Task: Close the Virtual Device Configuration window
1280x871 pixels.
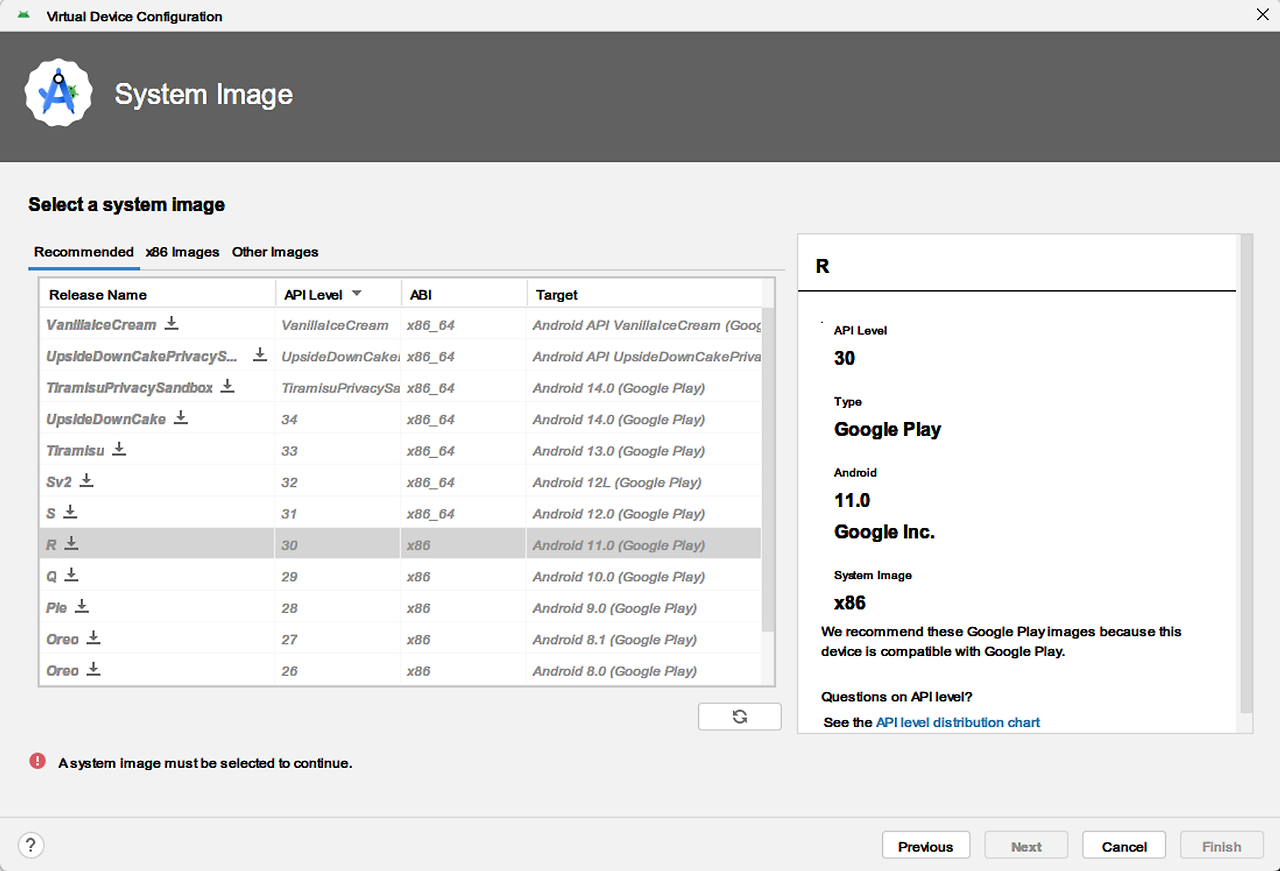Action: [x=1262, y=14]
